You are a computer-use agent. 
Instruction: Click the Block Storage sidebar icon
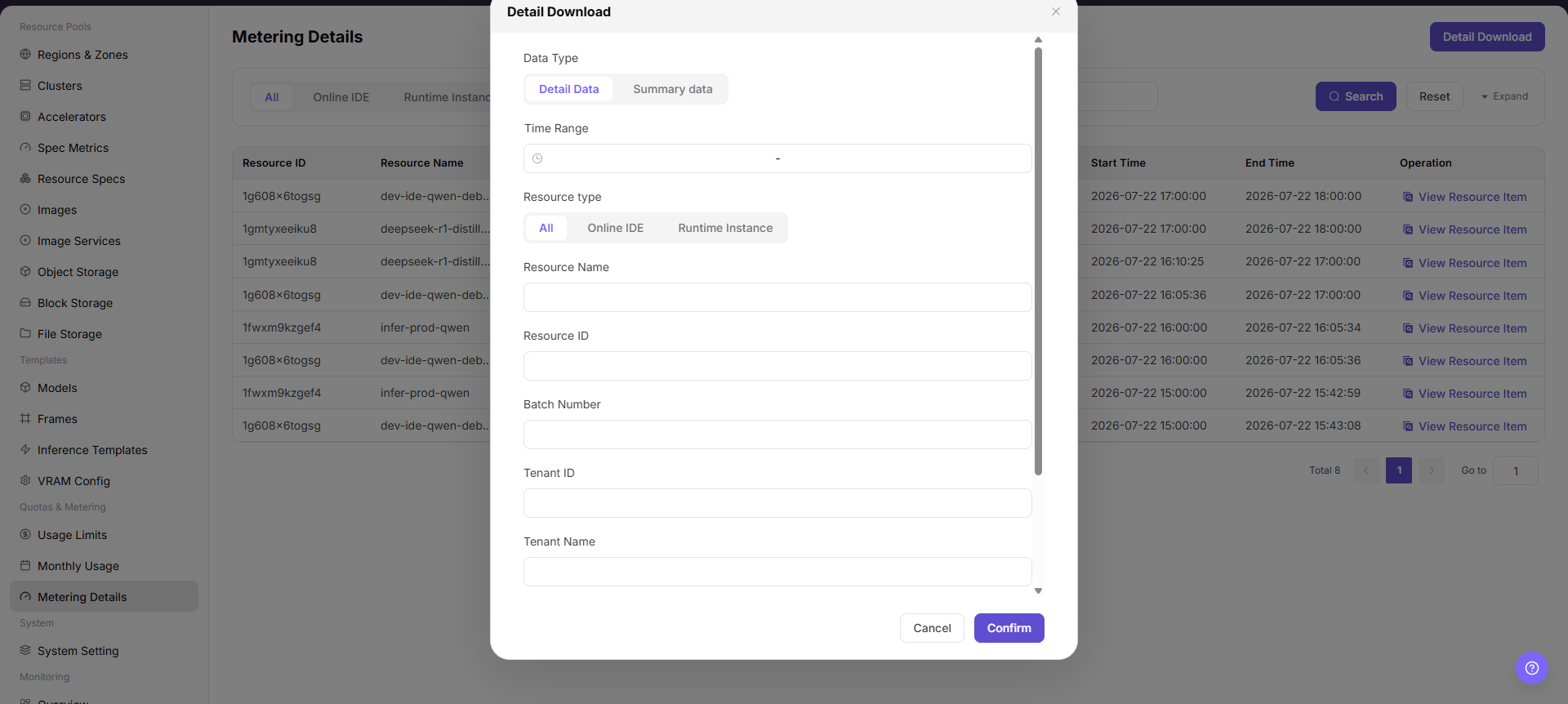[25, 303]
